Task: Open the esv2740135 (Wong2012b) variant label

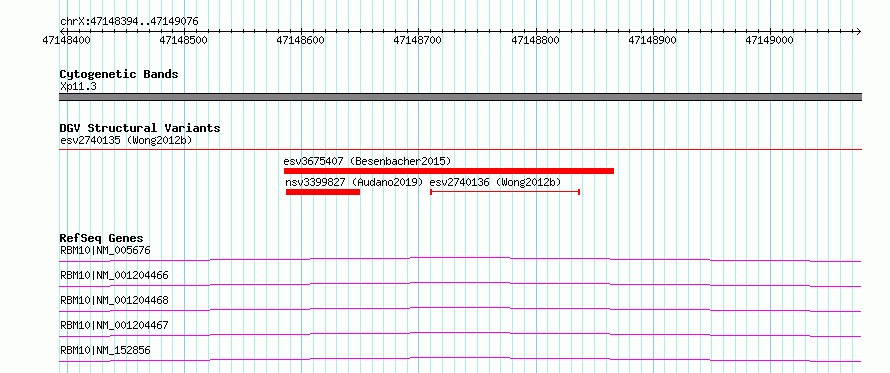Action: pos(126,140)
